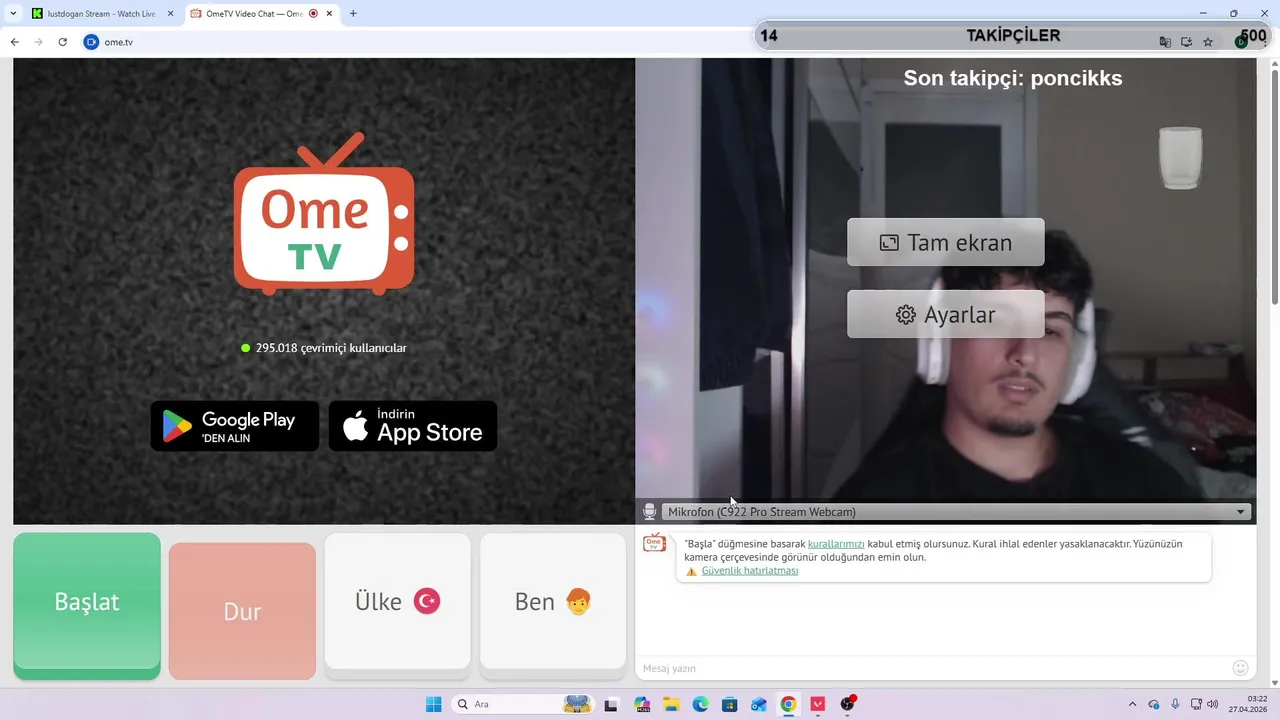Close the OmeTV Video Chat tab
This screenshot has height=720, width=1280.
coord(329,14)
